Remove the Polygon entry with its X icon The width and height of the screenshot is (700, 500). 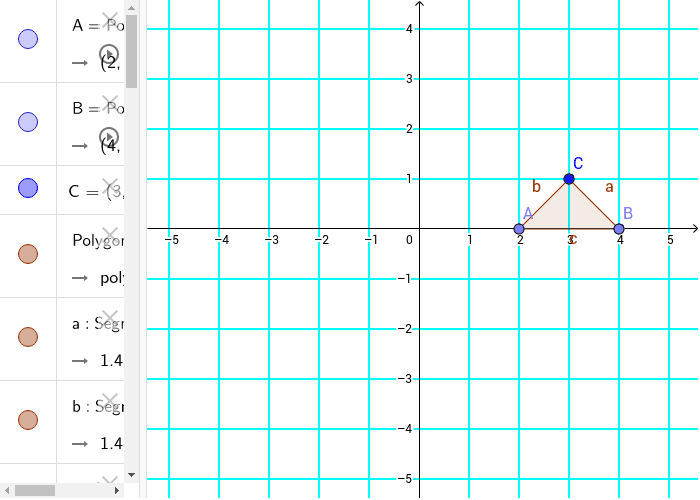[110, 235]
